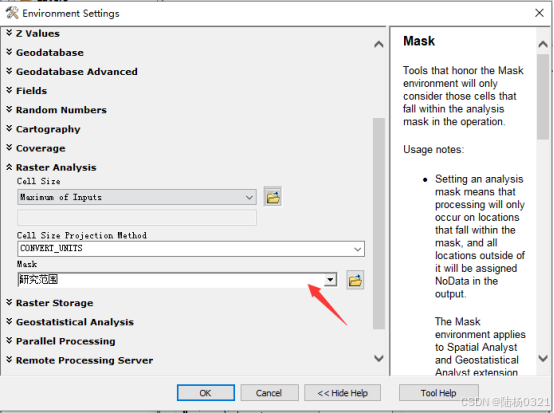Image resolution: width=554 pixels, height=413 pixels.
Task: Click settings list scroll up arrow
Action: (379, 45)
